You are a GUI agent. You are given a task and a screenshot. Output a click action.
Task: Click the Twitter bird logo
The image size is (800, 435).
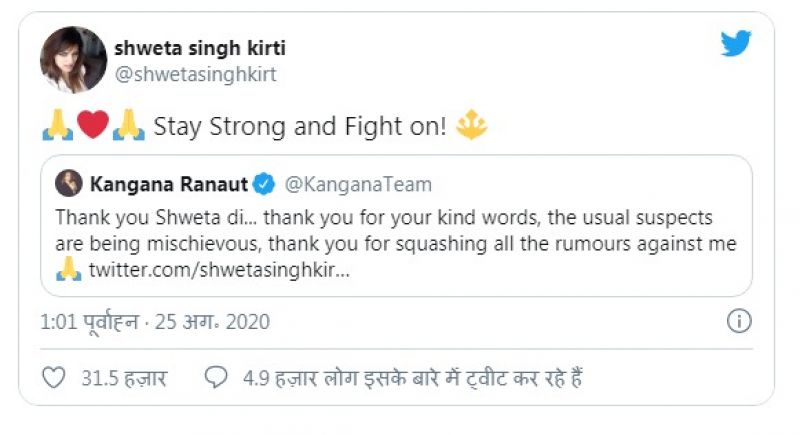tap(736, 43)
